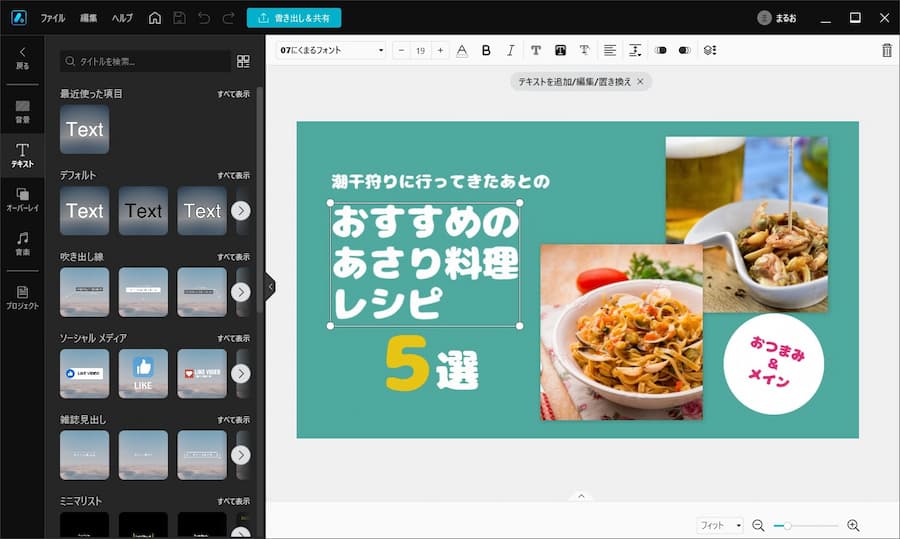Click the タイトルを検索 search field
Viewport: 900px width, 539px height.
[x=145, y=61]
